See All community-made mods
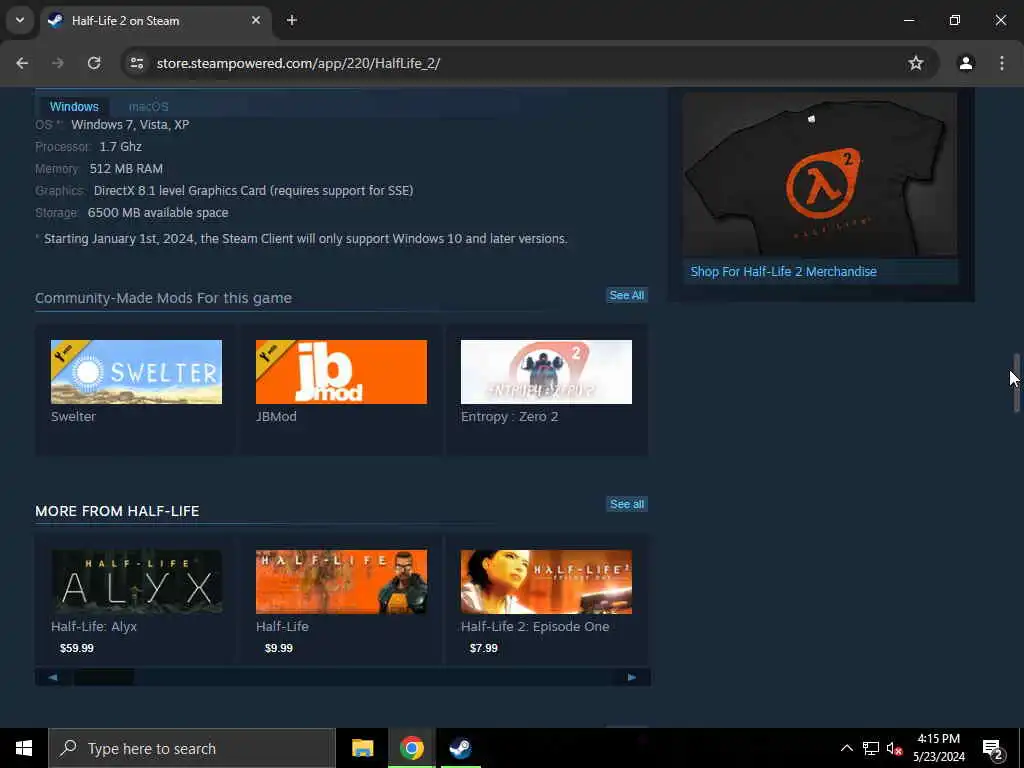This screenshot has width=1024, height=768. click(x=627, y=295)
